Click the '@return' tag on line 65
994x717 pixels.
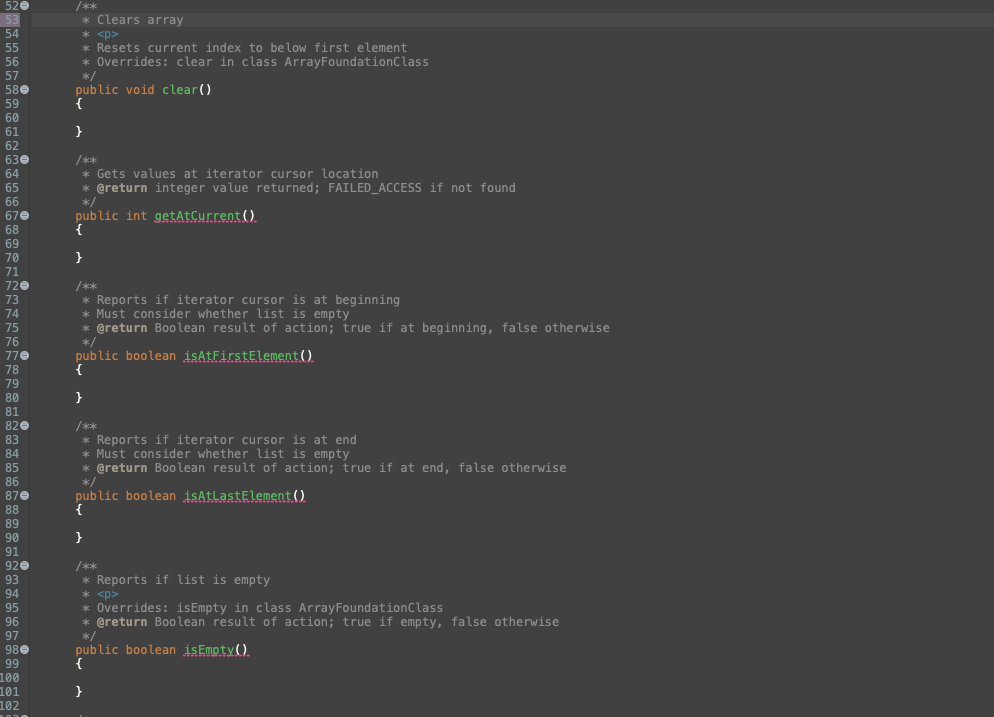click(122, 188)
